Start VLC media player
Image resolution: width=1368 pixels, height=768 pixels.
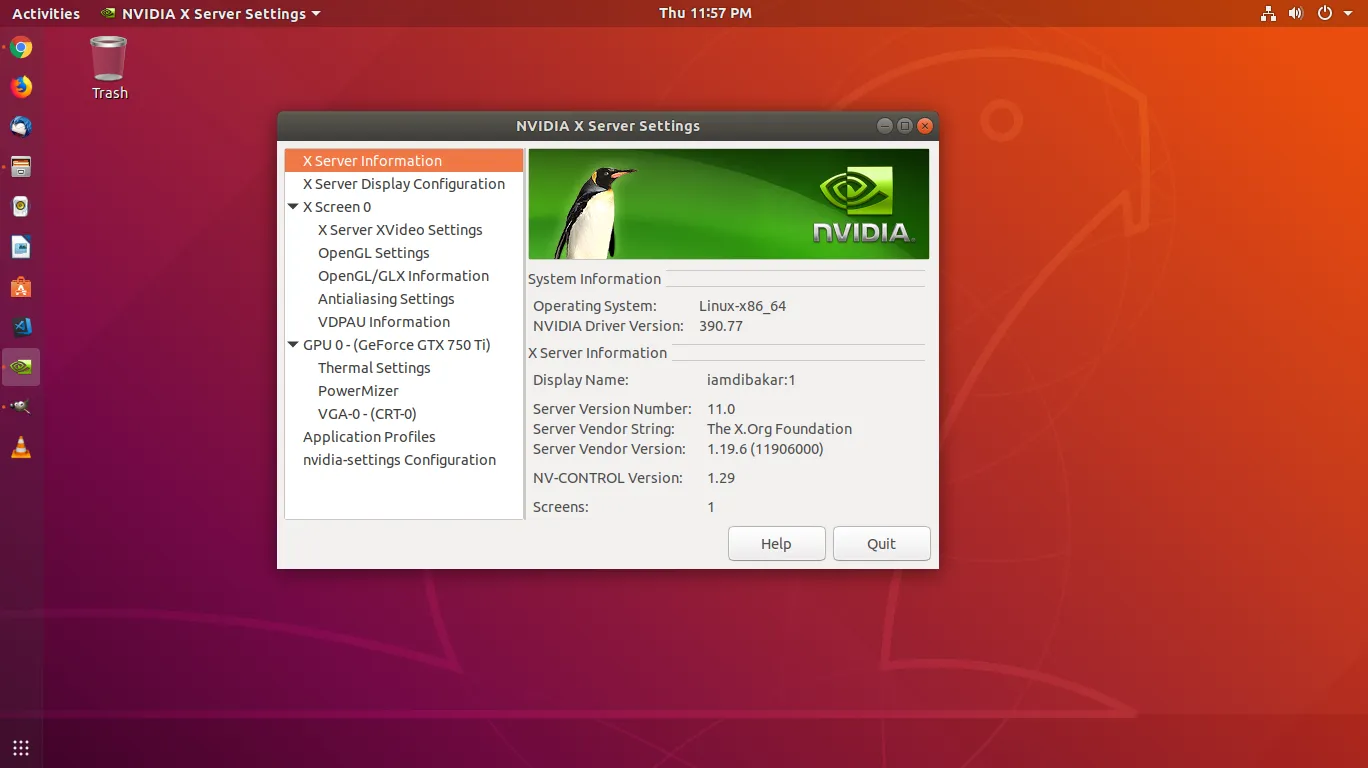20,447
